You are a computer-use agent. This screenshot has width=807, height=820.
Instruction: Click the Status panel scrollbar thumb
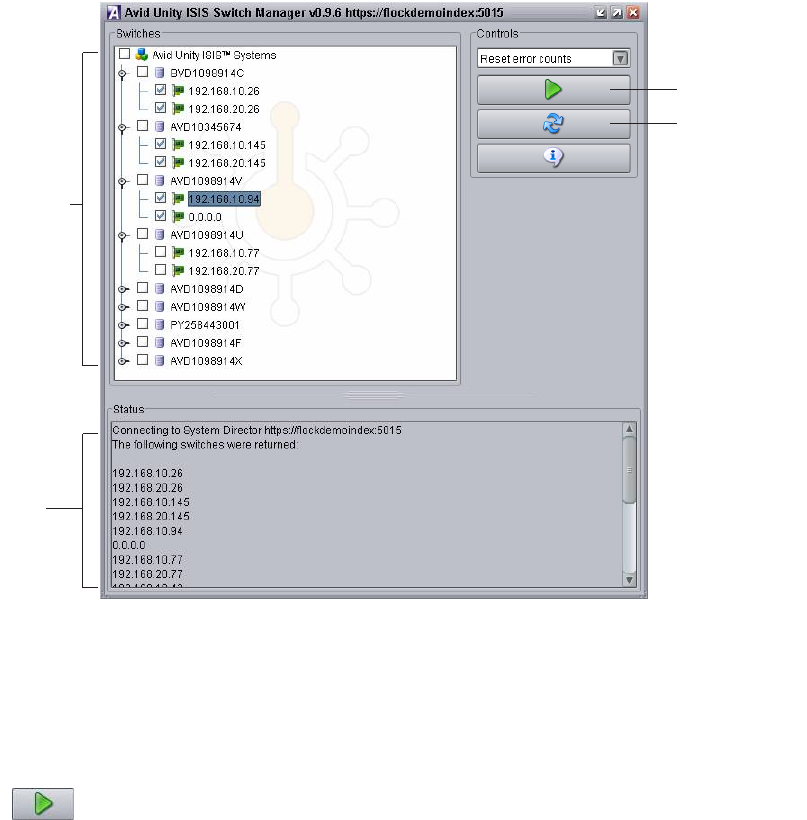(x=629, y=470)
